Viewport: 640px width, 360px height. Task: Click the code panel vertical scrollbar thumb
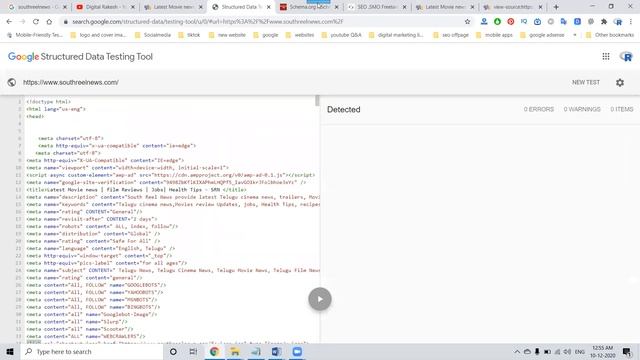pyautogui.click(x=317, y=100)
